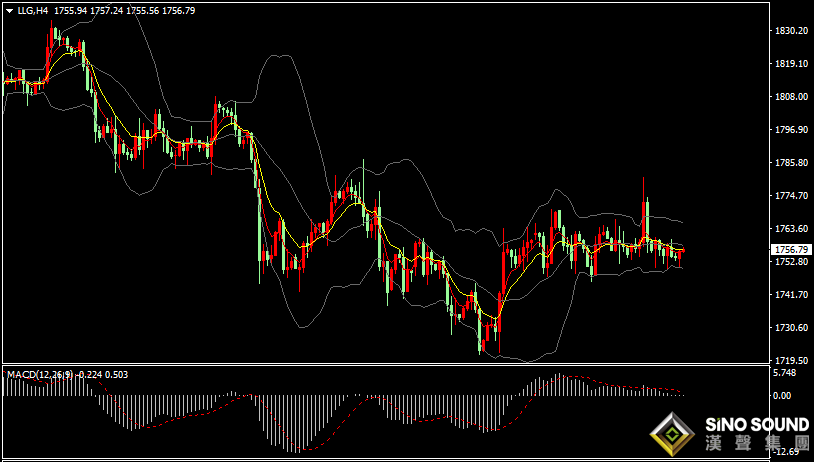
Task: Click the 1741.70 price axis label
Action: (789, 294)
